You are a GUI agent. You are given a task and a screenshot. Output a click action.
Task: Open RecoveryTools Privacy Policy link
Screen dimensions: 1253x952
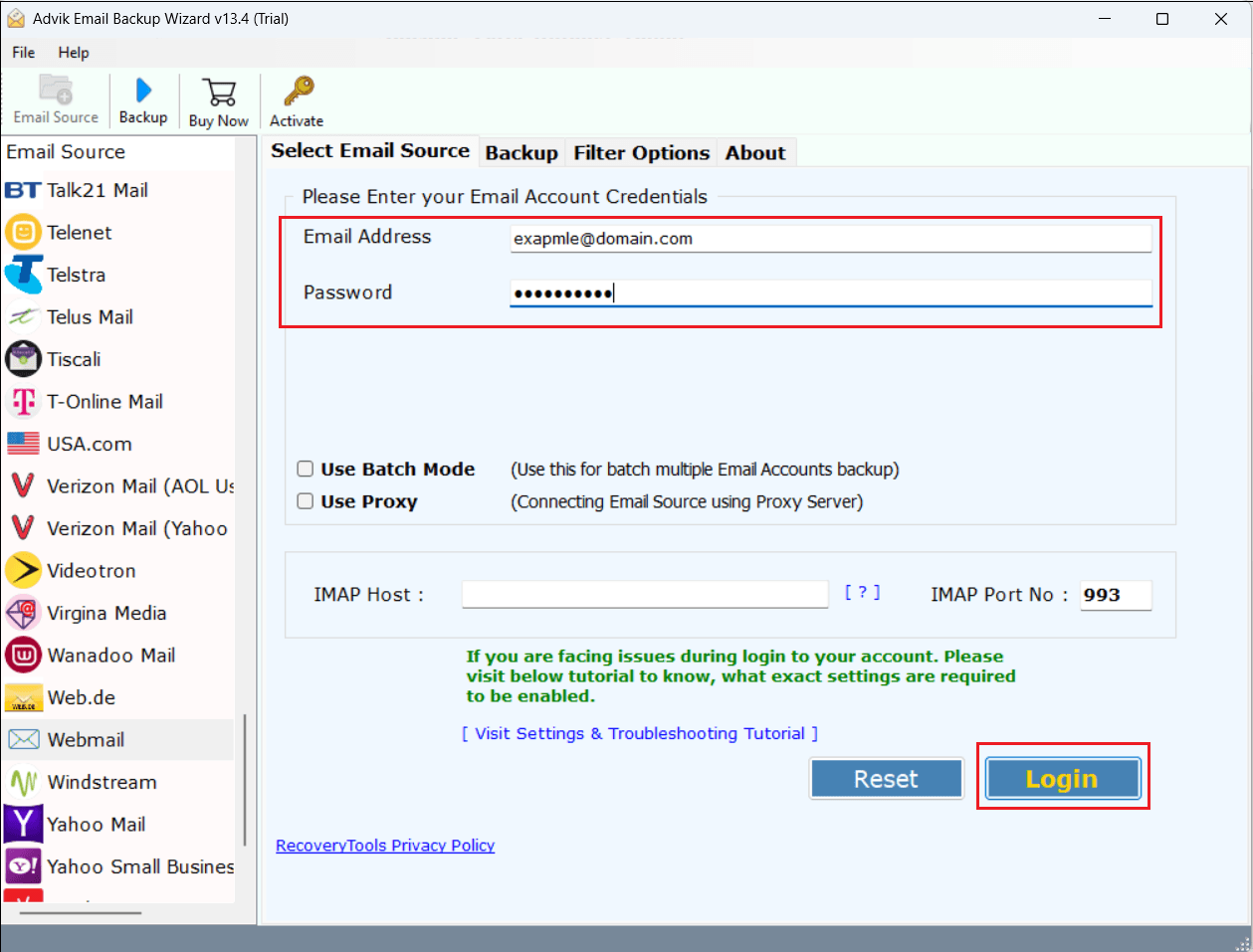pyautogui.click(x=385, y=846)
